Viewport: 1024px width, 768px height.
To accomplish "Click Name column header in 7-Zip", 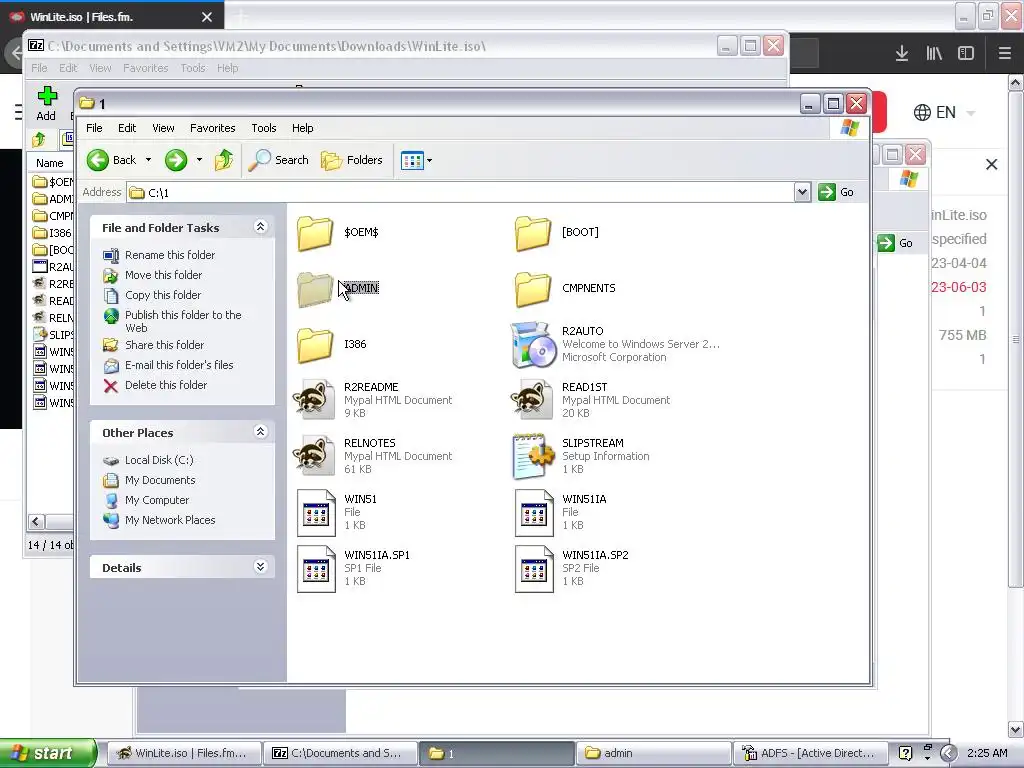I will [x=50, y=163].
